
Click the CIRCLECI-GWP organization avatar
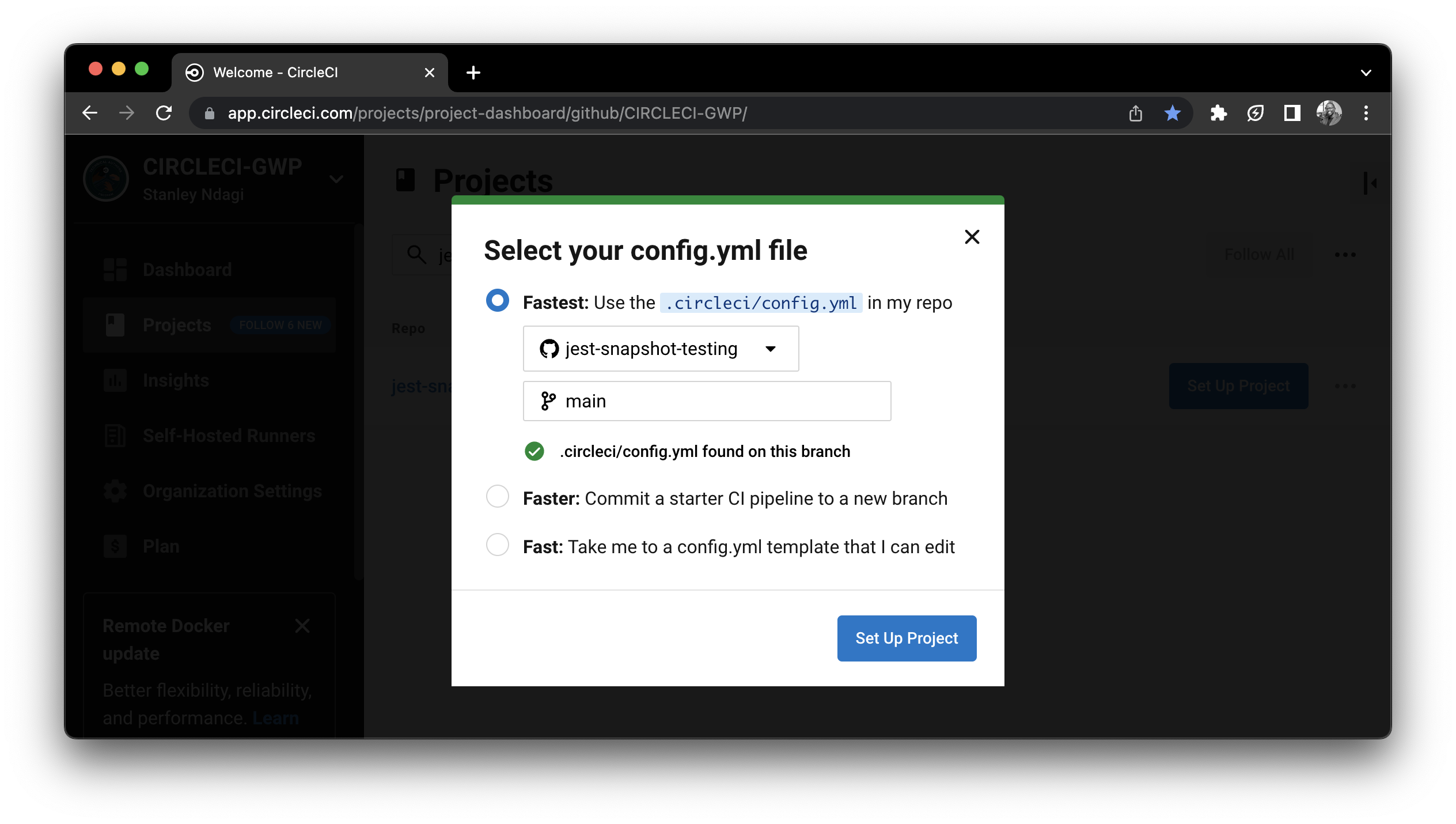[107, 179]
